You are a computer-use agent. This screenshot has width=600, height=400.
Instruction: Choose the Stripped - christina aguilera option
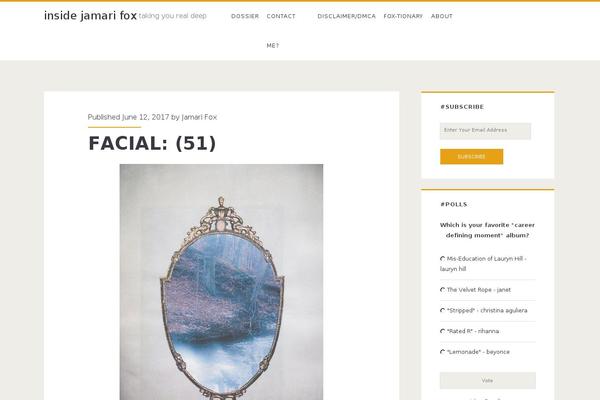click(443, 310)
